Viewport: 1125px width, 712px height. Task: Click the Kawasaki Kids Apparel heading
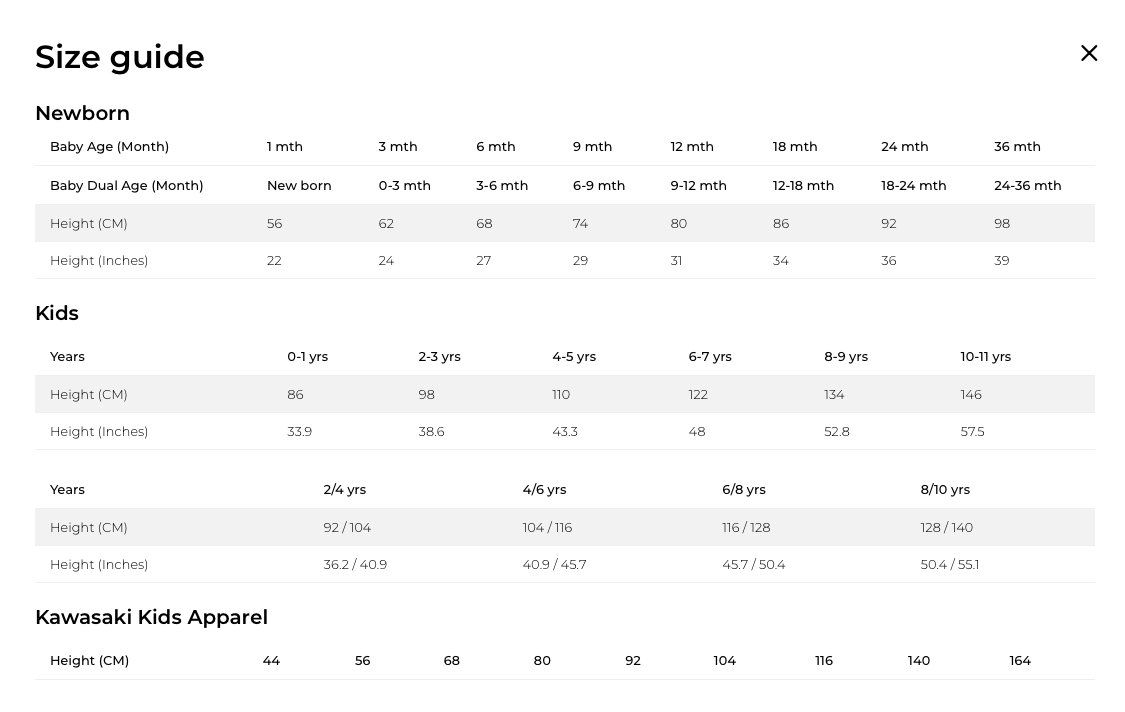tap(151, 617)
